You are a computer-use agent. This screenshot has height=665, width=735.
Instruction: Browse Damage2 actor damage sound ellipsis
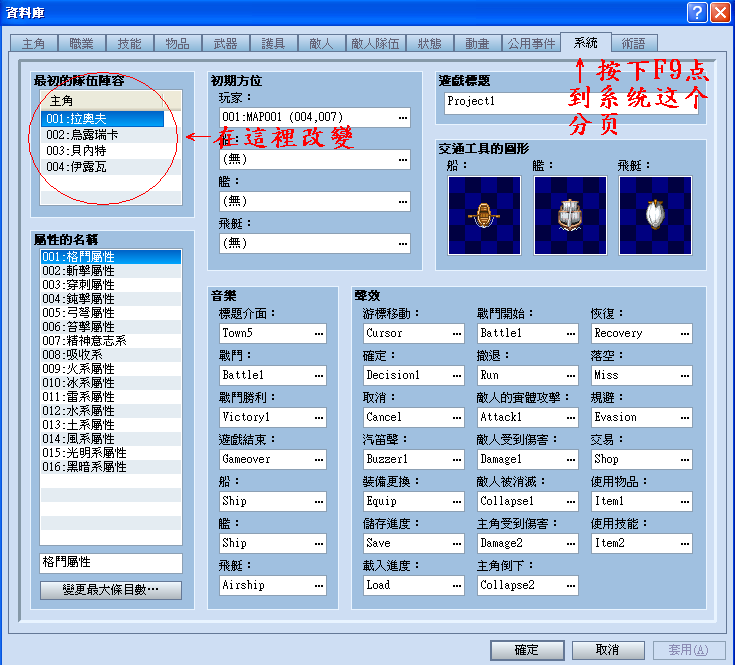click(x=570, y=544)
